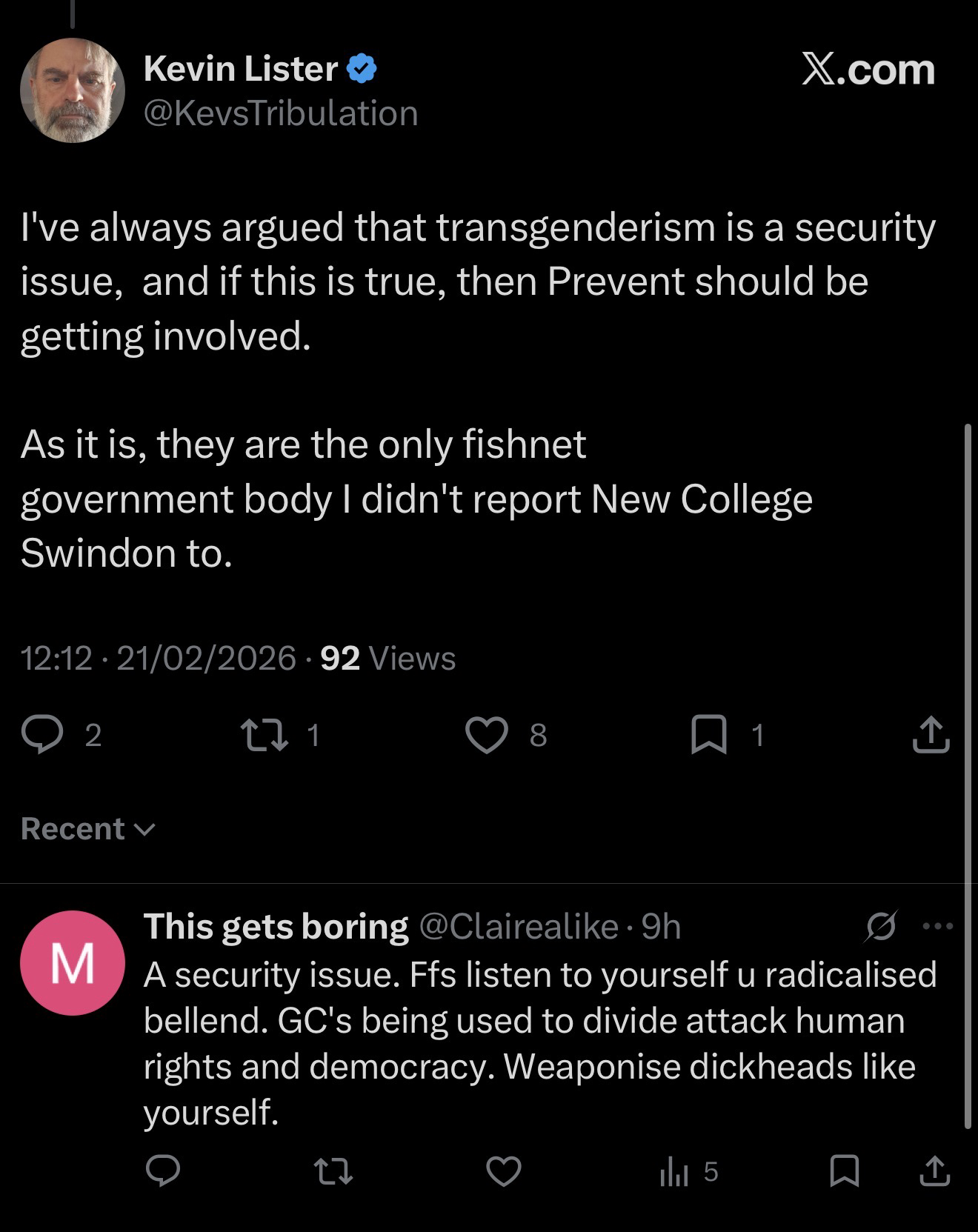This screenshot has height=1232, width=978.
Task: Click the 92 Views count
Action: point(387,658)
